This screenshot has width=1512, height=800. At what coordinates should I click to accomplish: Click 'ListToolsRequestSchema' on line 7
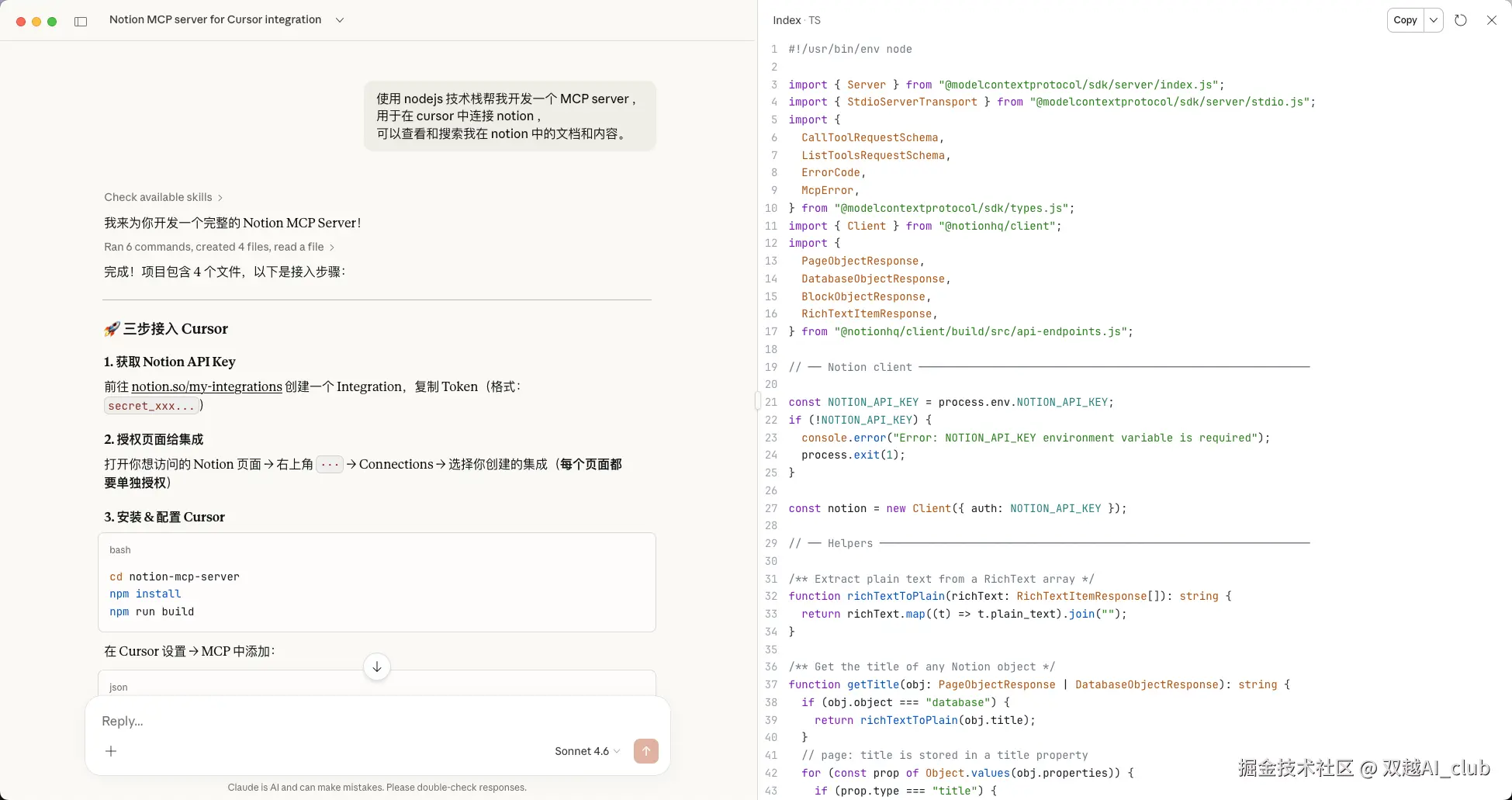tap(873, 155)
